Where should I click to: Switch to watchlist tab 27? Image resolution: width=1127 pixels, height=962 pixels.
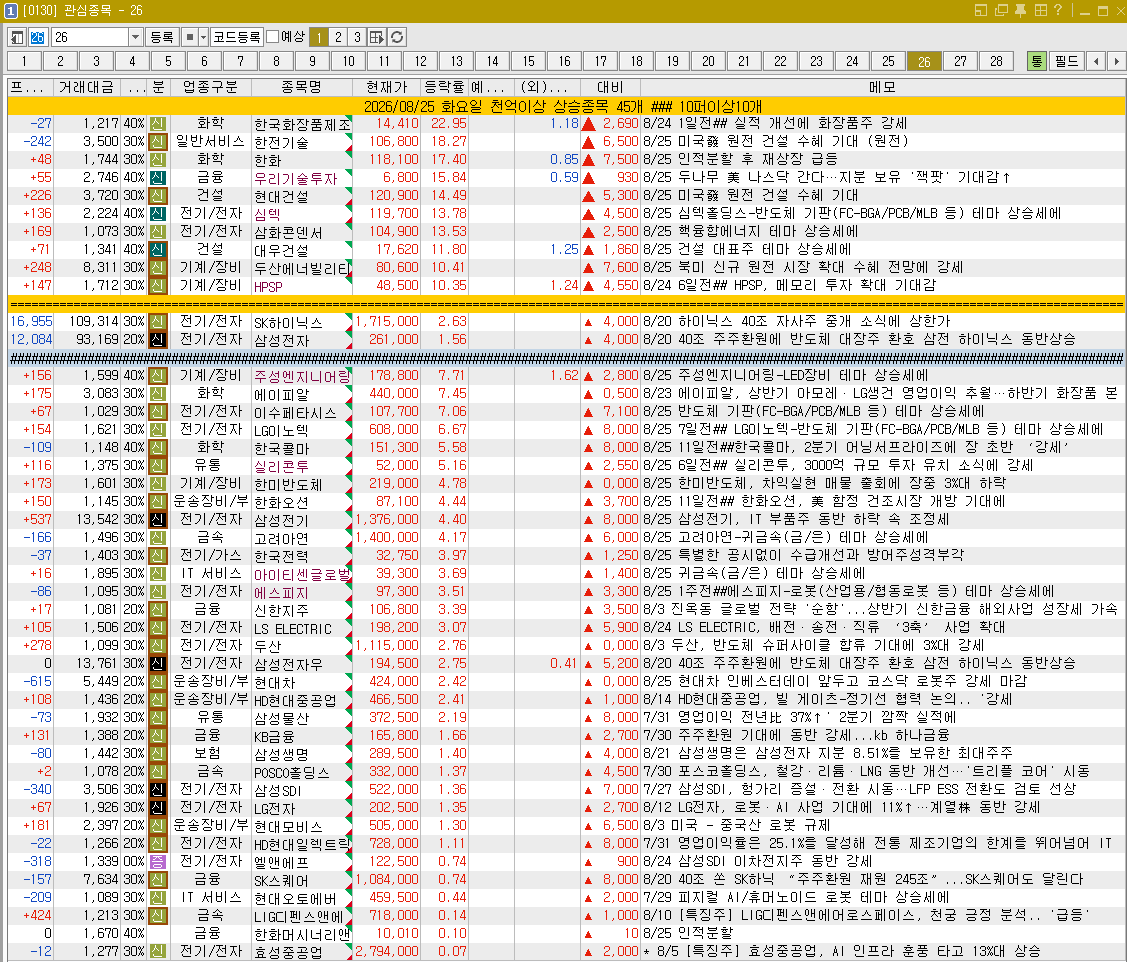[x=960, y=61]
